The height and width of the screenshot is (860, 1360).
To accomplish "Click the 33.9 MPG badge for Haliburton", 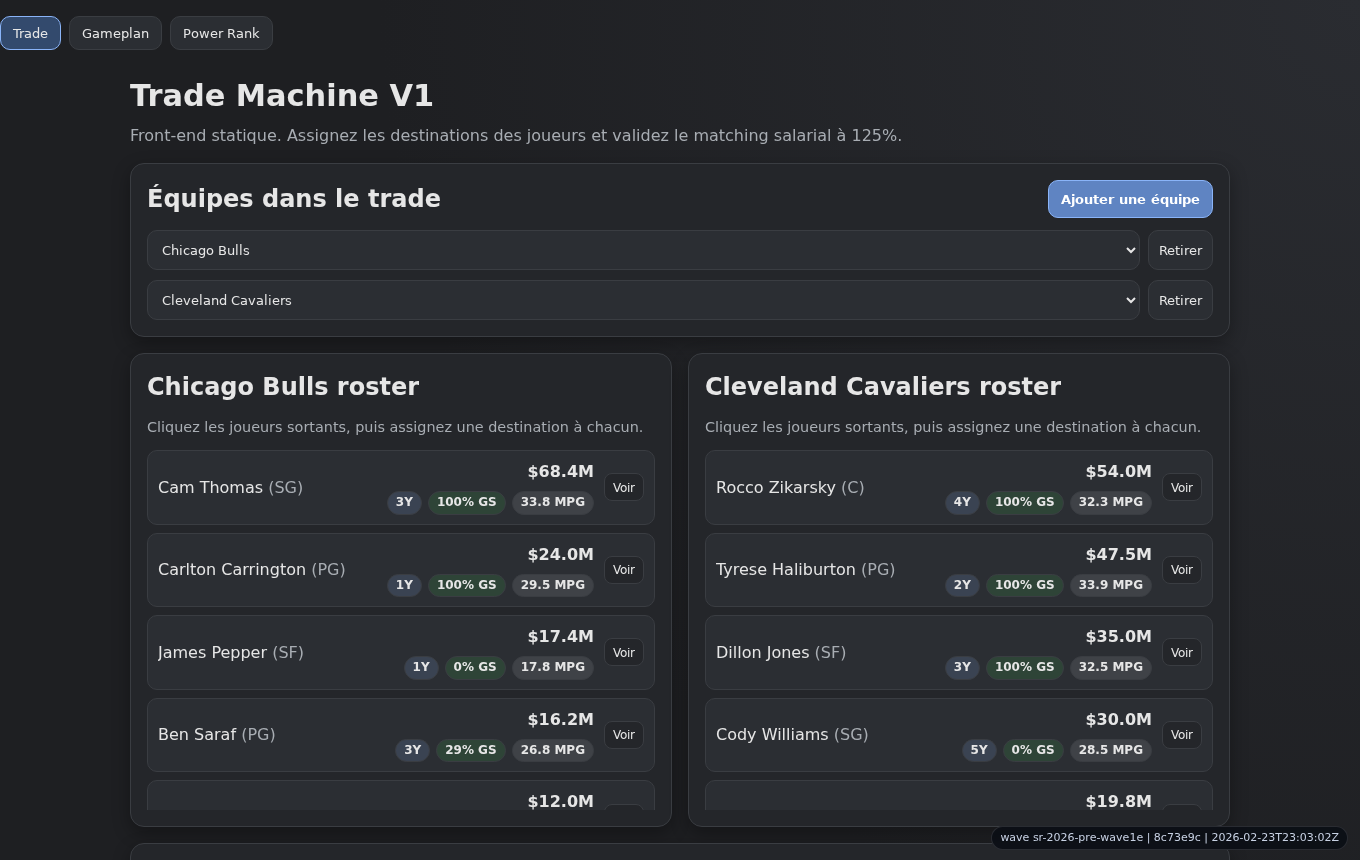I will coord(1110,585).
